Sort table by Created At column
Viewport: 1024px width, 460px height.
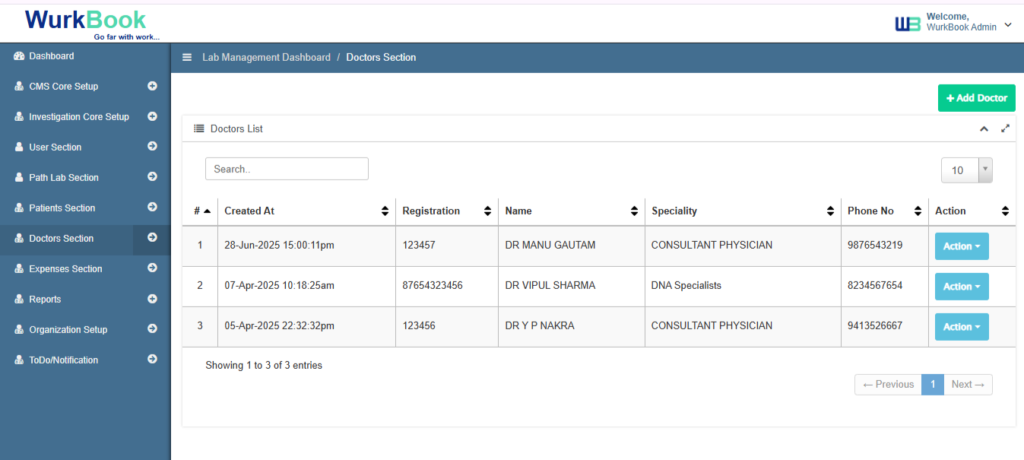305,211
